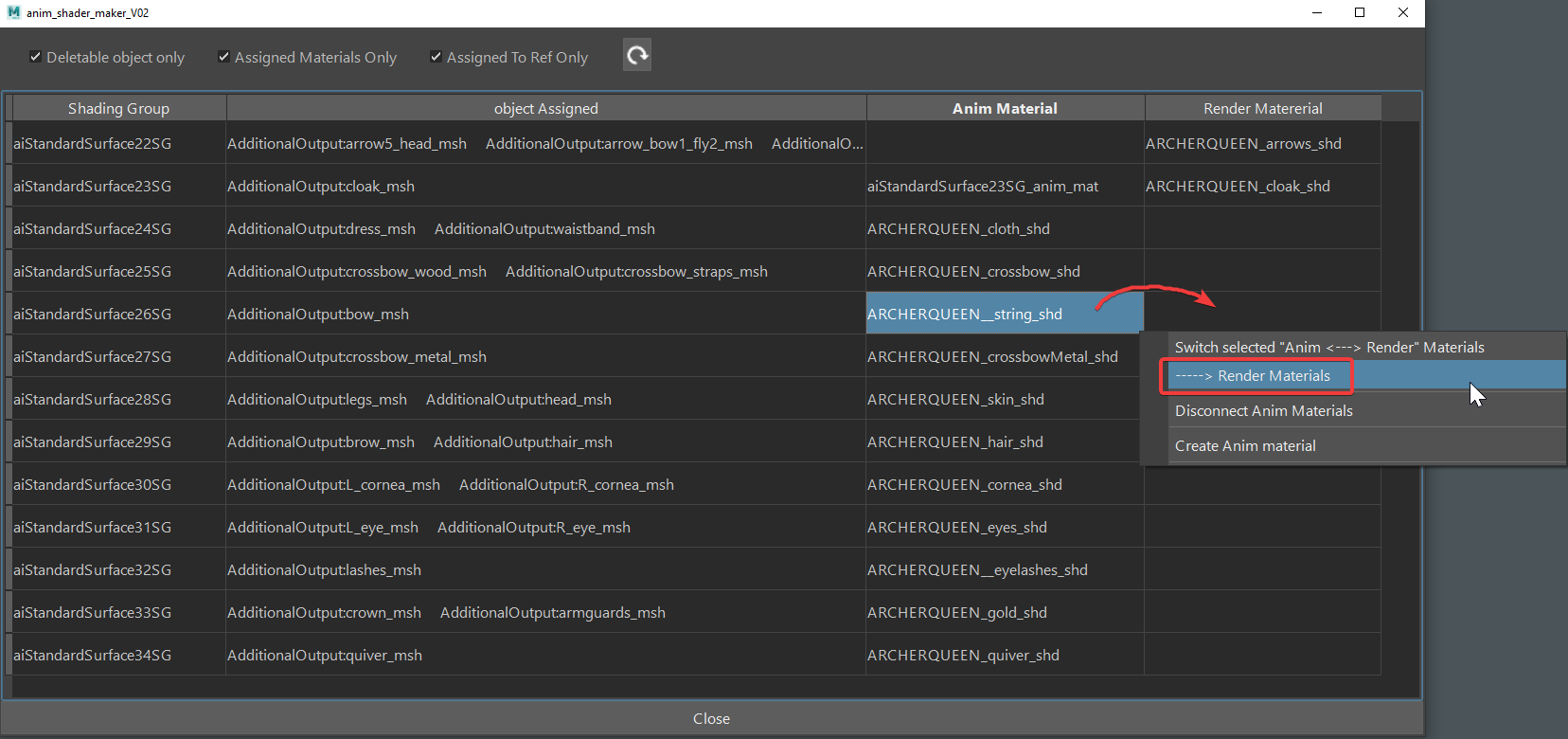This screenshot has width=1568, height=739.
Task: Select the aiStandardSurface23SG cell
Action: tap(119, 186)
